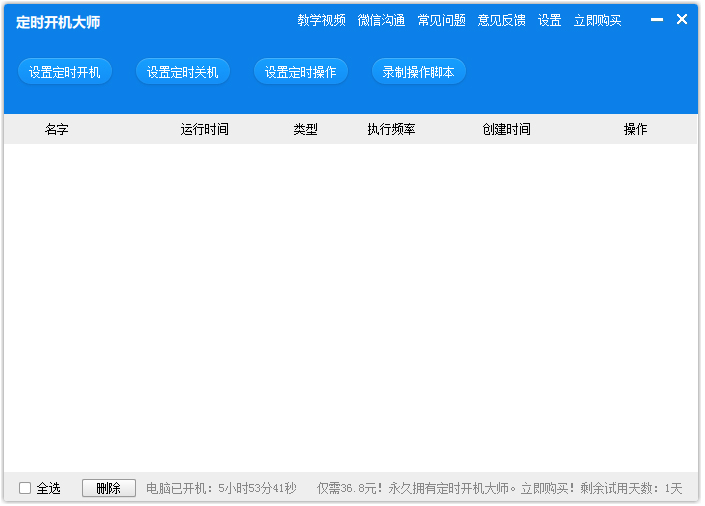Open 意见反馈 menu item
The image size is (705, 506).
coord(501,20)
